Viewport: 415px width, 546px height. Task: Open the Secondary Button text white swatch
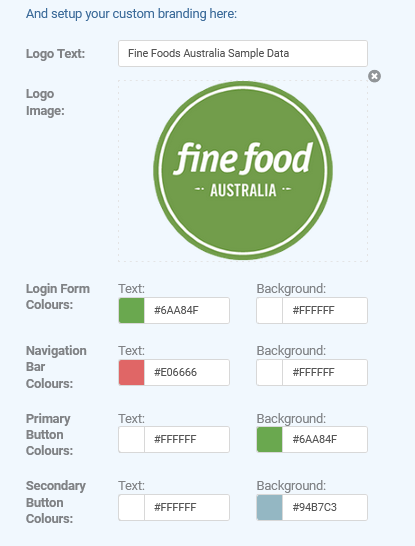tap(132, 507)
